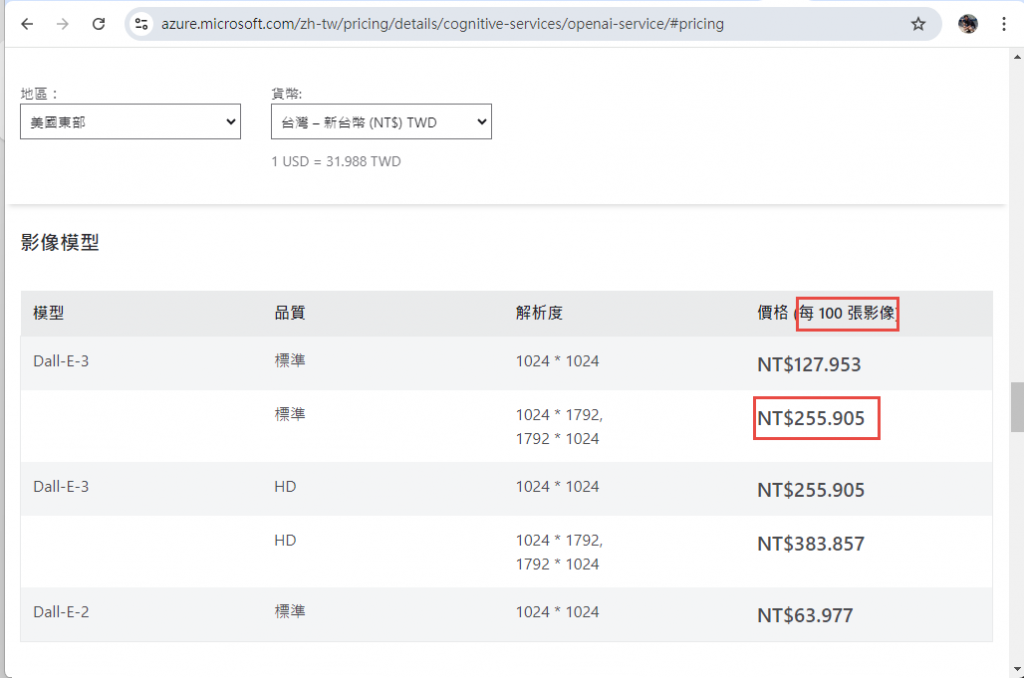Click the 地區 label
Screen dimensions: 1024x678
[x=39, y=94]
